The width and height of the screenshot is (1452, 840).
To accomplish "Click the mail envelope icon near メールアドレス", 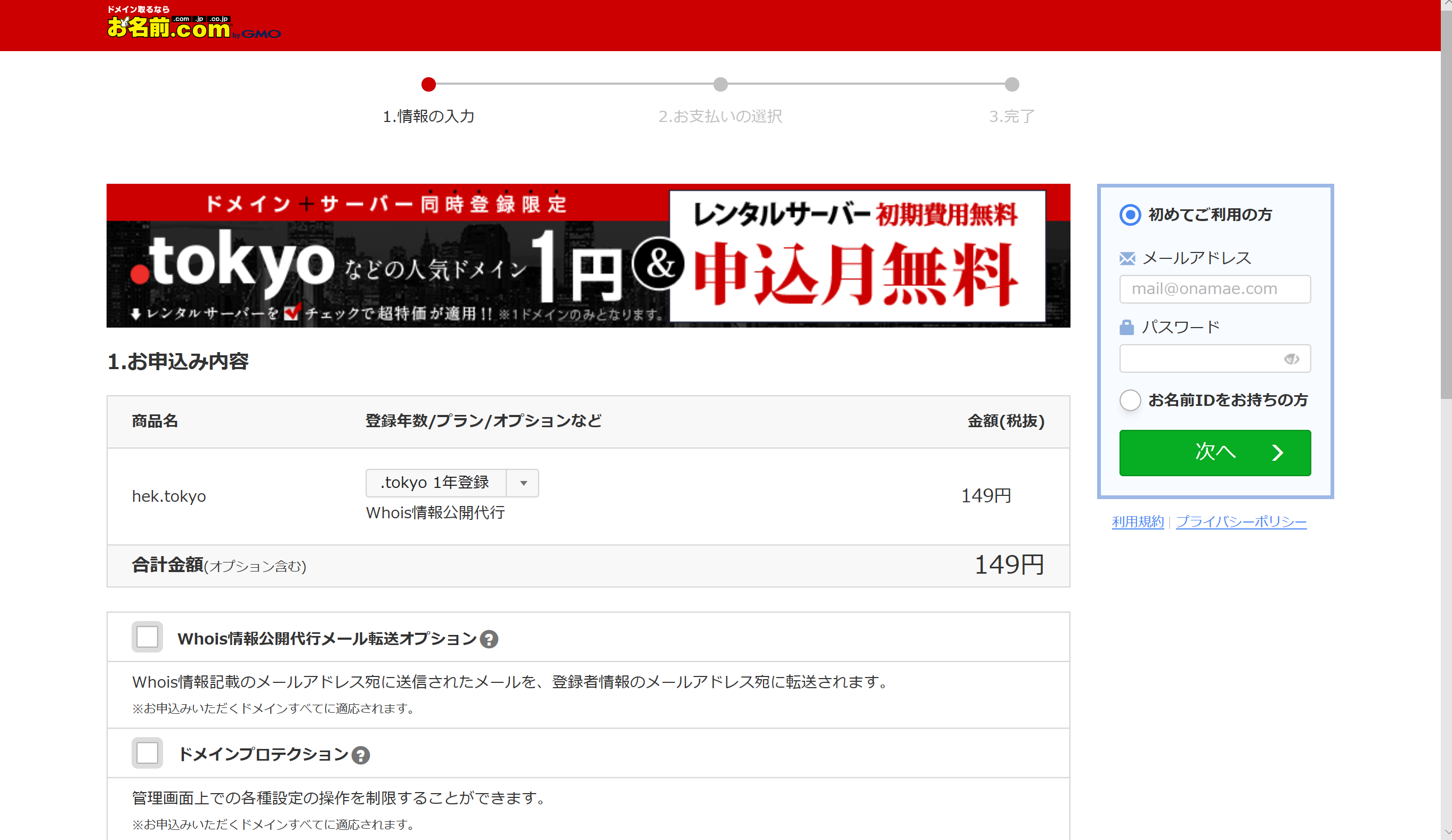I will (1127, 258).
